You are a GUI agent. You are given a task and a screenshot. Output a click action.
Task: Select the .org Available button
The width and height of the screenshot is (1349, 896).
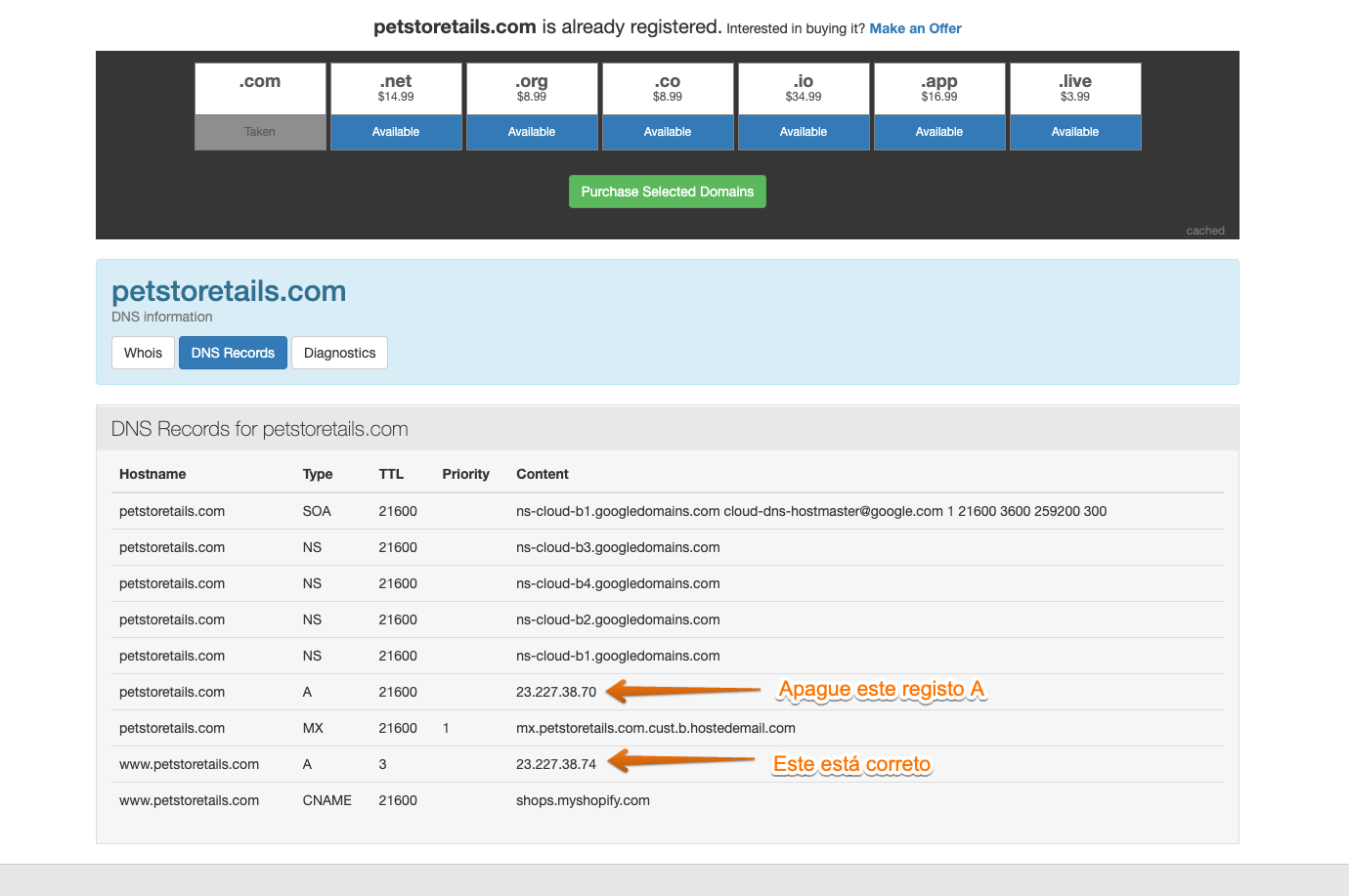(x=532, y=132)
